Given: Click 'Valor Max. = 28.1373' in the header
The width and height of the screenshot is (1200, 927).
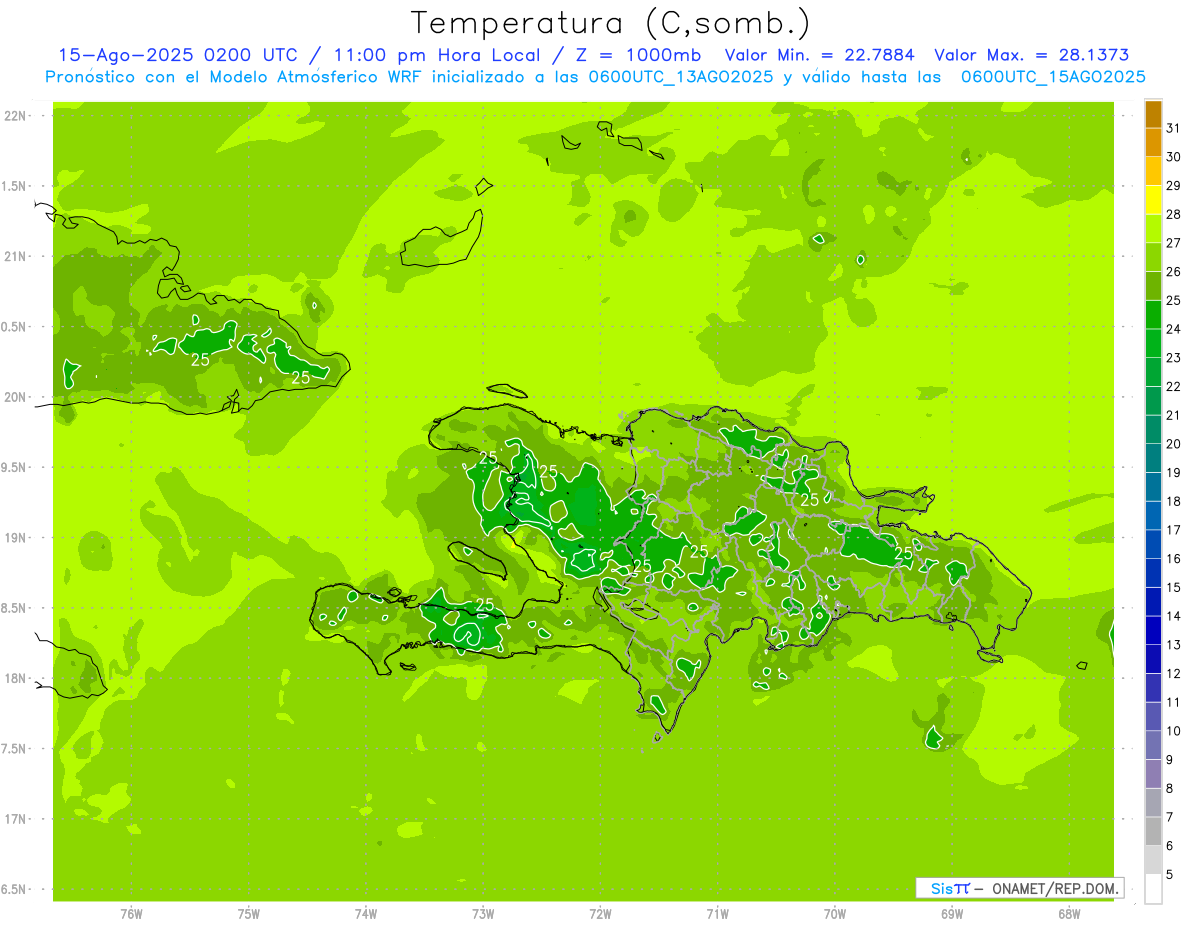Looking at the screenshot, I should click(1032, 55).
